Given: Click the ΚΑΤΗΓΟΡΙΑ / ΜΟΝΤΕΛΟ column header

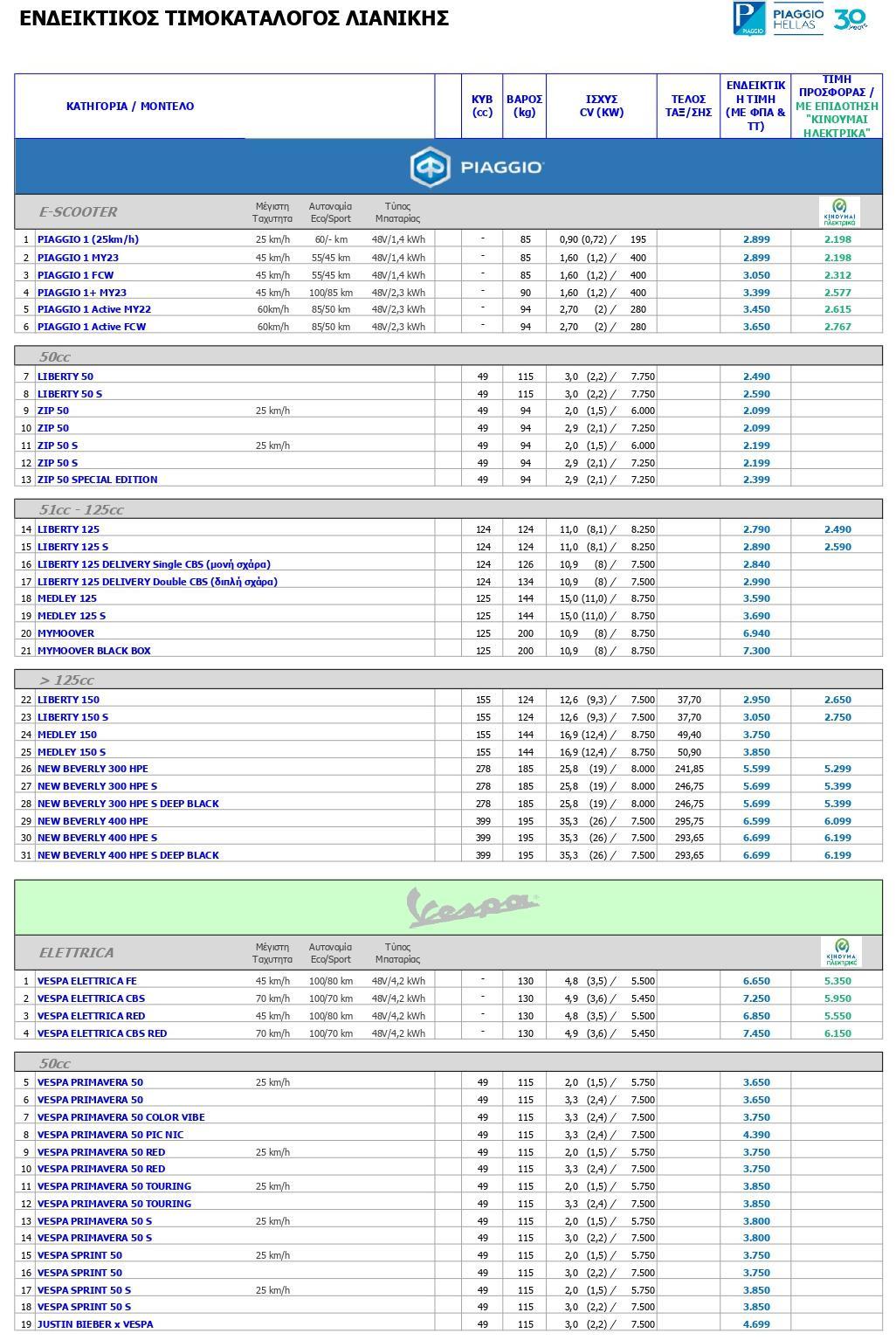Looking at the screenshot, I should [x=130, y=107].
